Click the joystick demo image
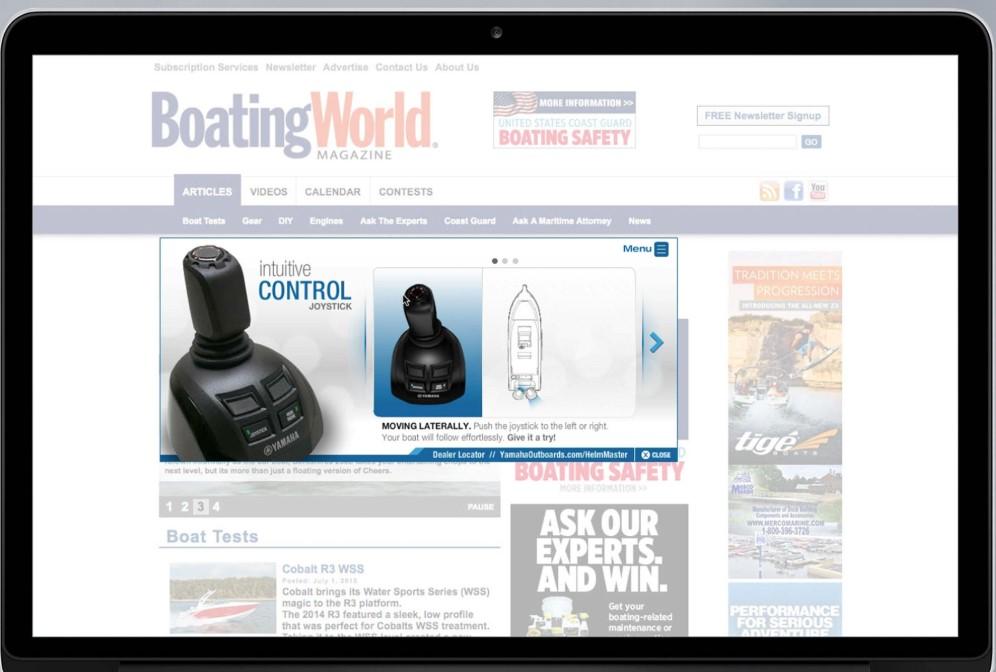The image size is (996, 672). (x=428, y=342)
